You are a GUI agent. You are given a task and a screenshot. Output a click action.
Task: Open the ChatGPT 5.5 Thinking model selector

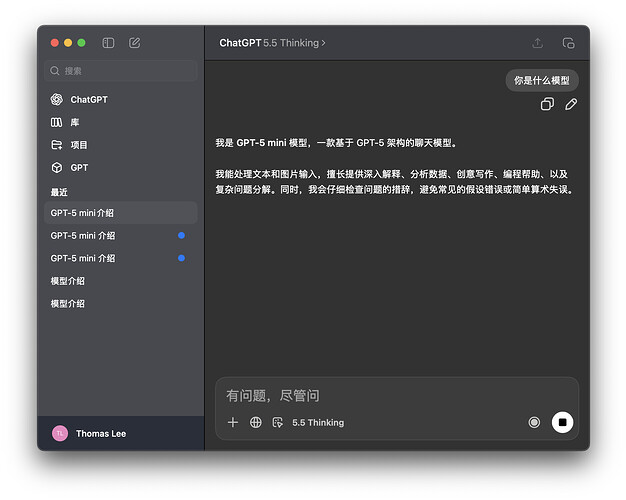click(272, 43)
